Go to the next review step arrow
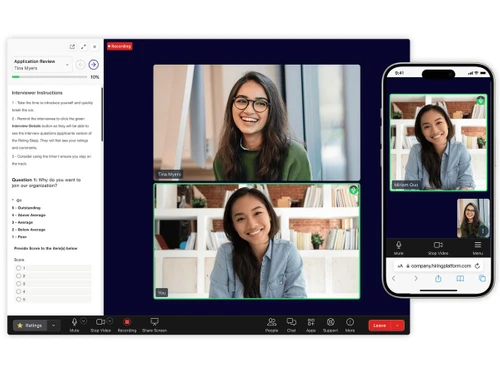This screenshot has width=500, height=375. (94, 65)
